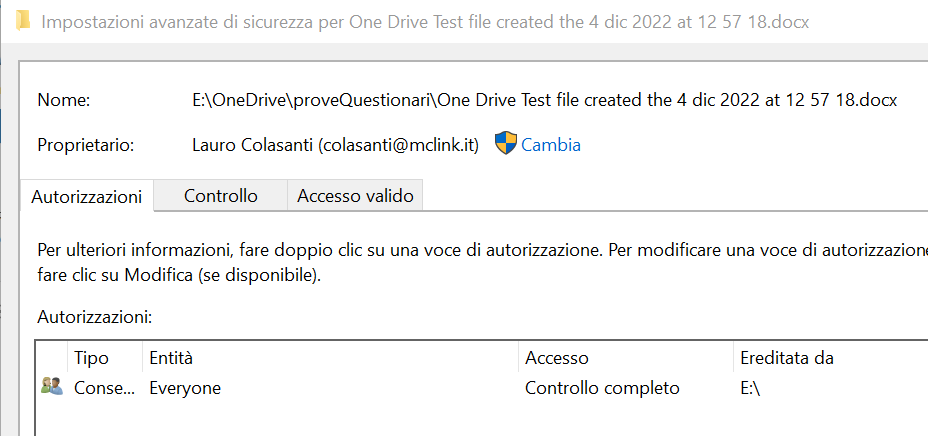Click the Autorizzazioni list label above table
This screenshot has width=928, height=436.
pos(94,317)
